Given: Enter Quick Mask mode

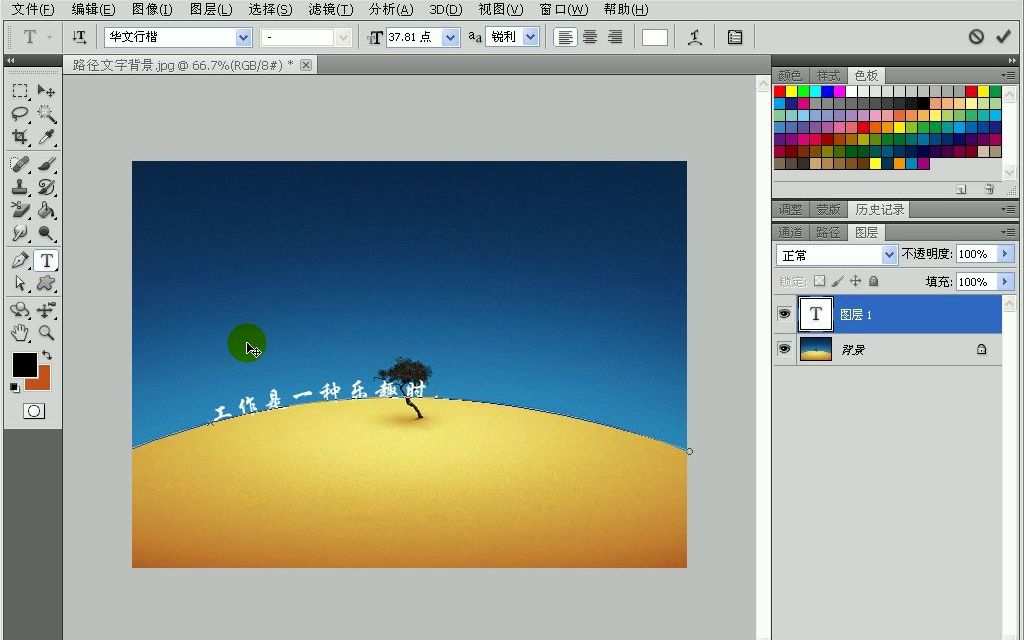Looking at the screenshot, I should pyautogui.click(x=34, y=410).
